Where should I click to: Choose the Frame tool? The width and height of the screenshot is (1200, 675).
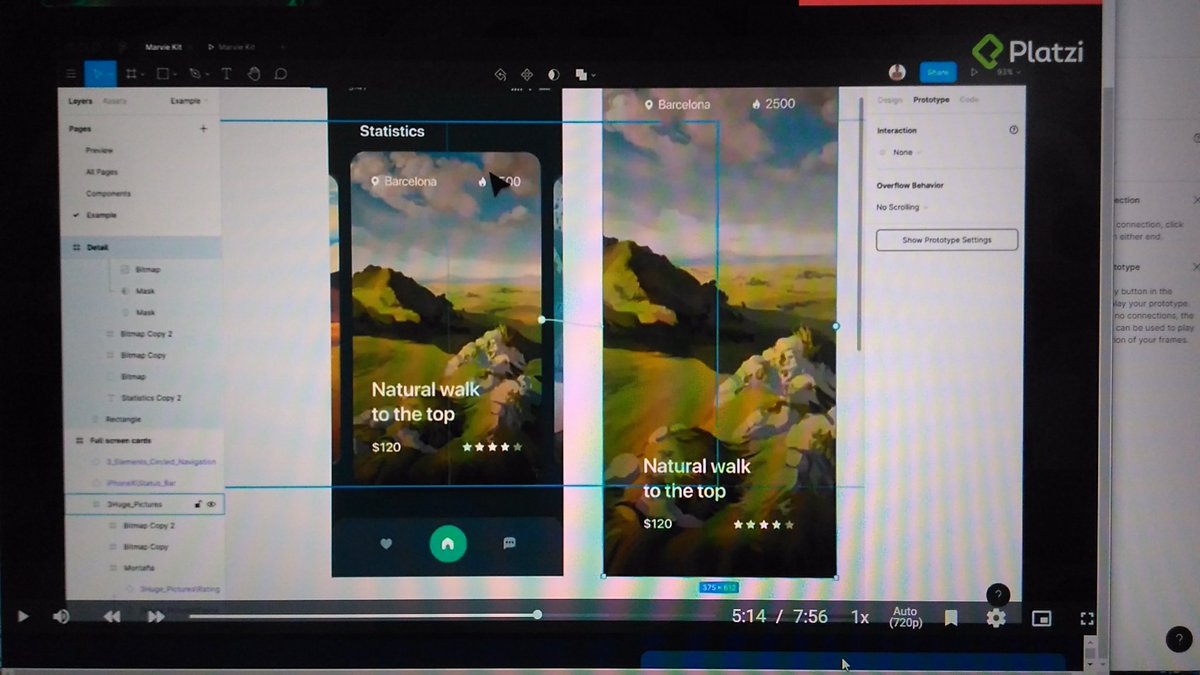132,74
